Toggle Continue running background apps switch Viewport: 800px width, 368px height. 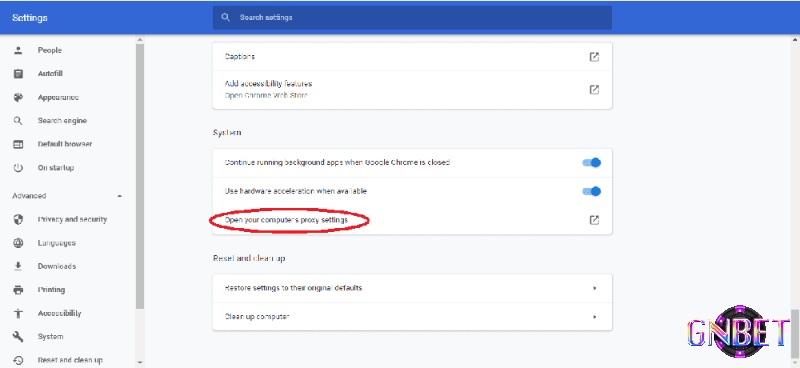[x=591, y=163]
